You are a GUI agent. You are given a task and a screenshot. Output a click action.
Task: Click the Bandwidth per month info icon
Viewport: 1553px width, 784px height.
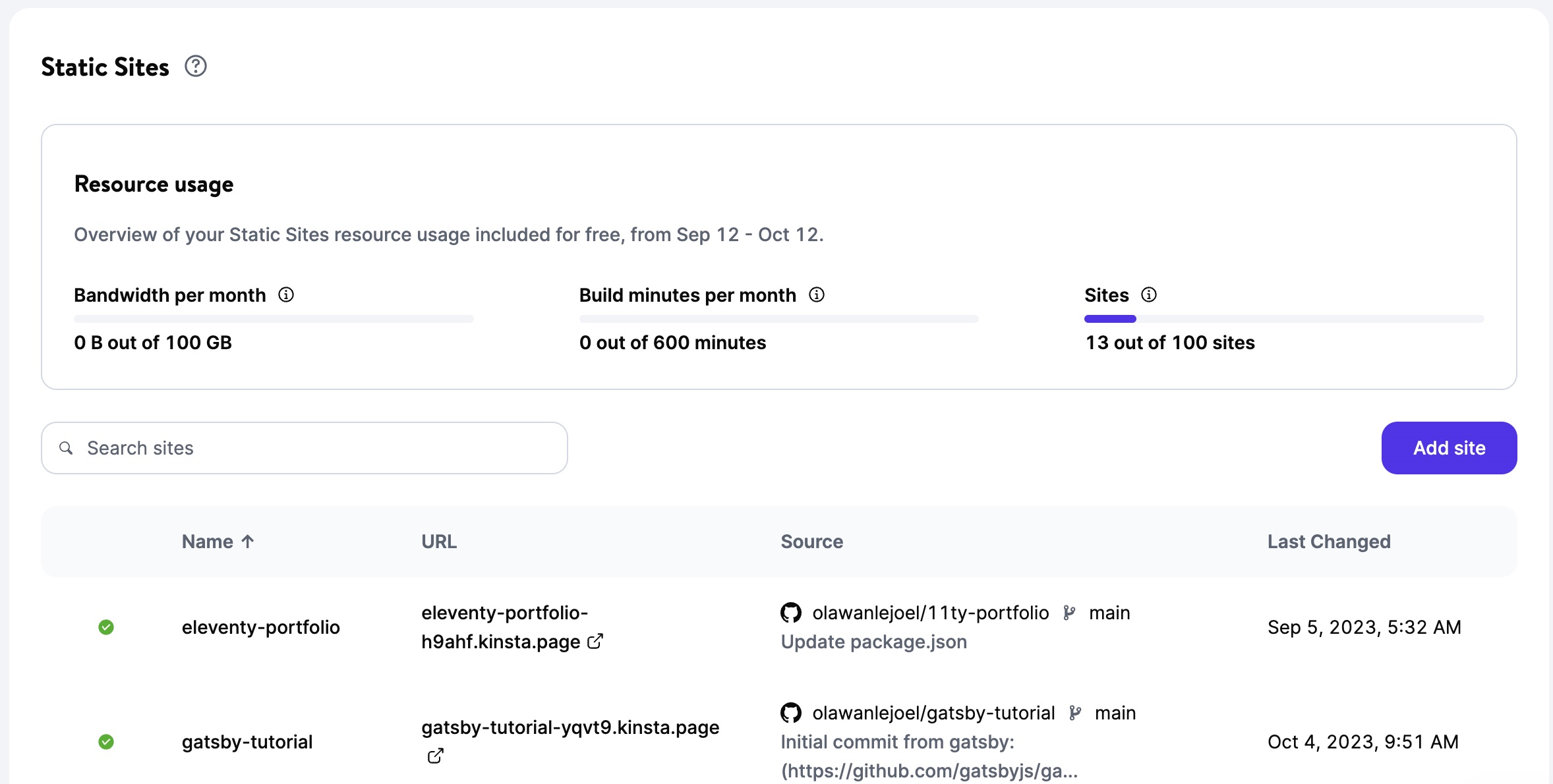pos(286,294)
